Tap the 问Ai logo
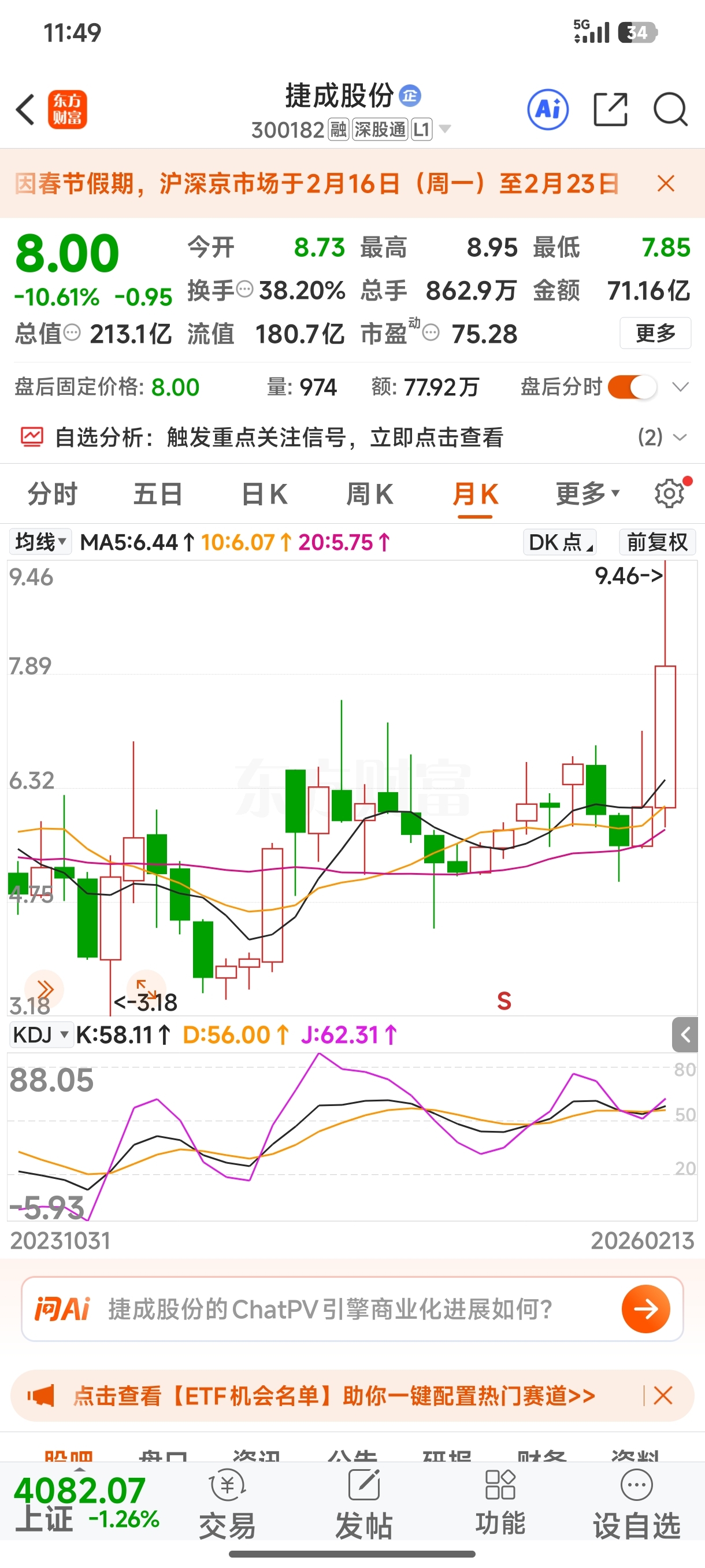The height and width of the screenshot is (1568, 705). 62,1309
